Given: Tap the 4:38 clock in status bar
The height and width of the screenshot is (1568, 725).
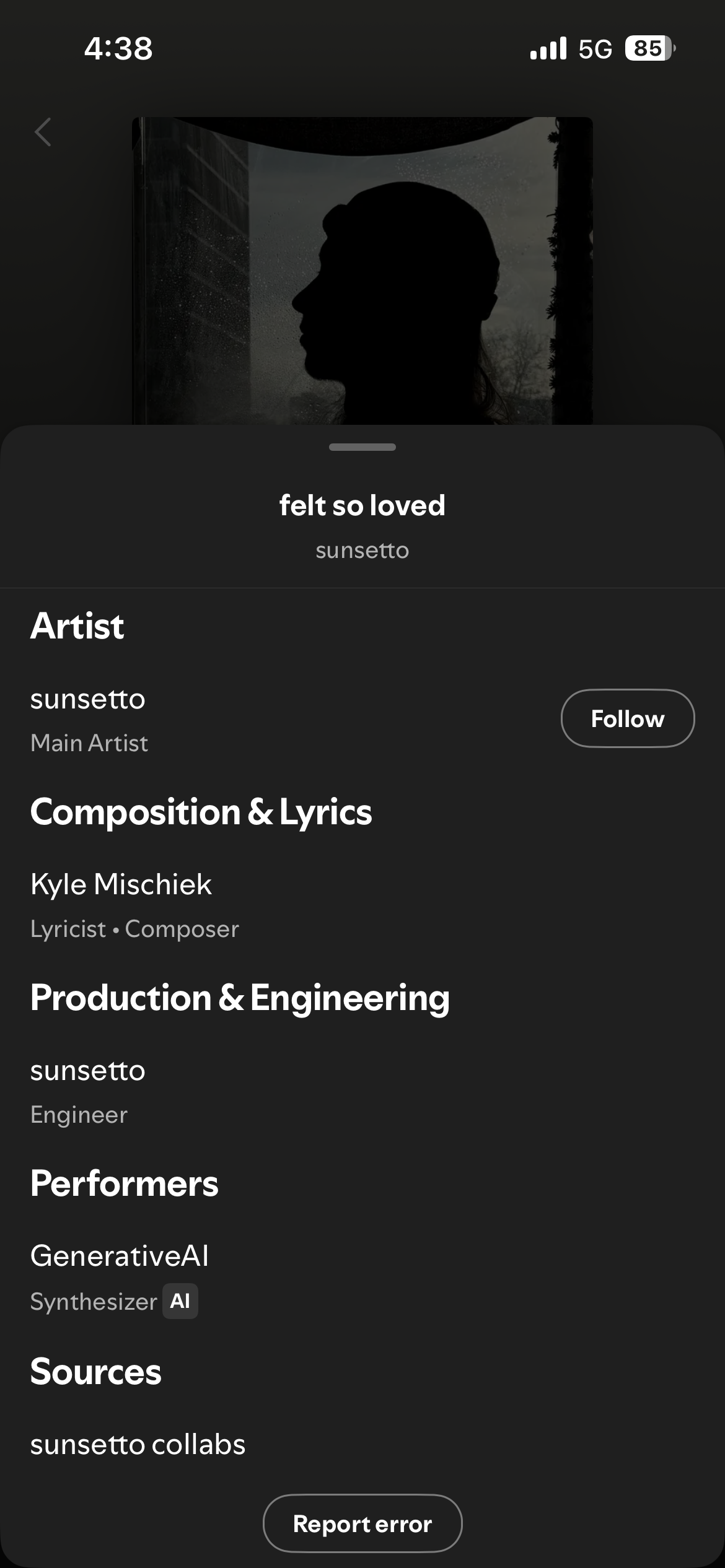Looking at the screenshot, I should (118, 48).
